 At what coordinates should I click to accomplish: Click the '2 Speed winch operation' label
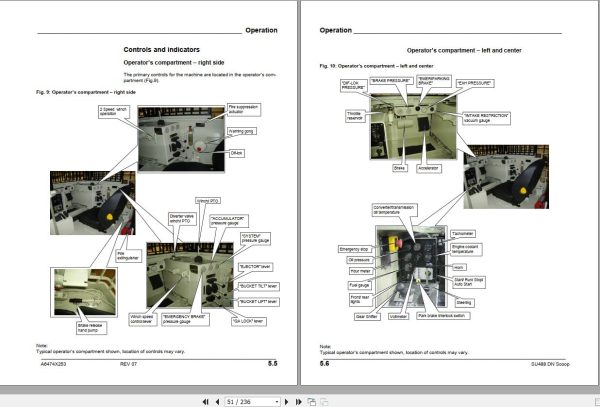tap(114, 112)
